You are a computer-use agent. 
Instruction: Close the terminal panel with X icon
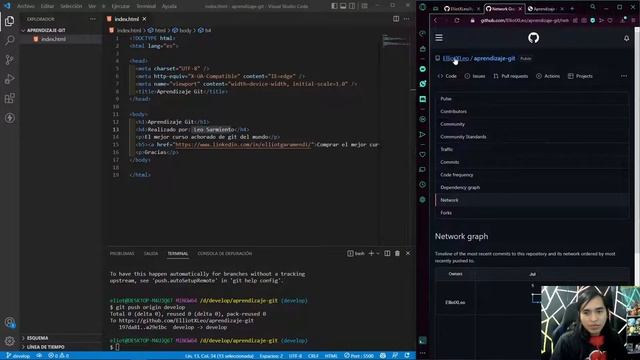coord(408,253)
